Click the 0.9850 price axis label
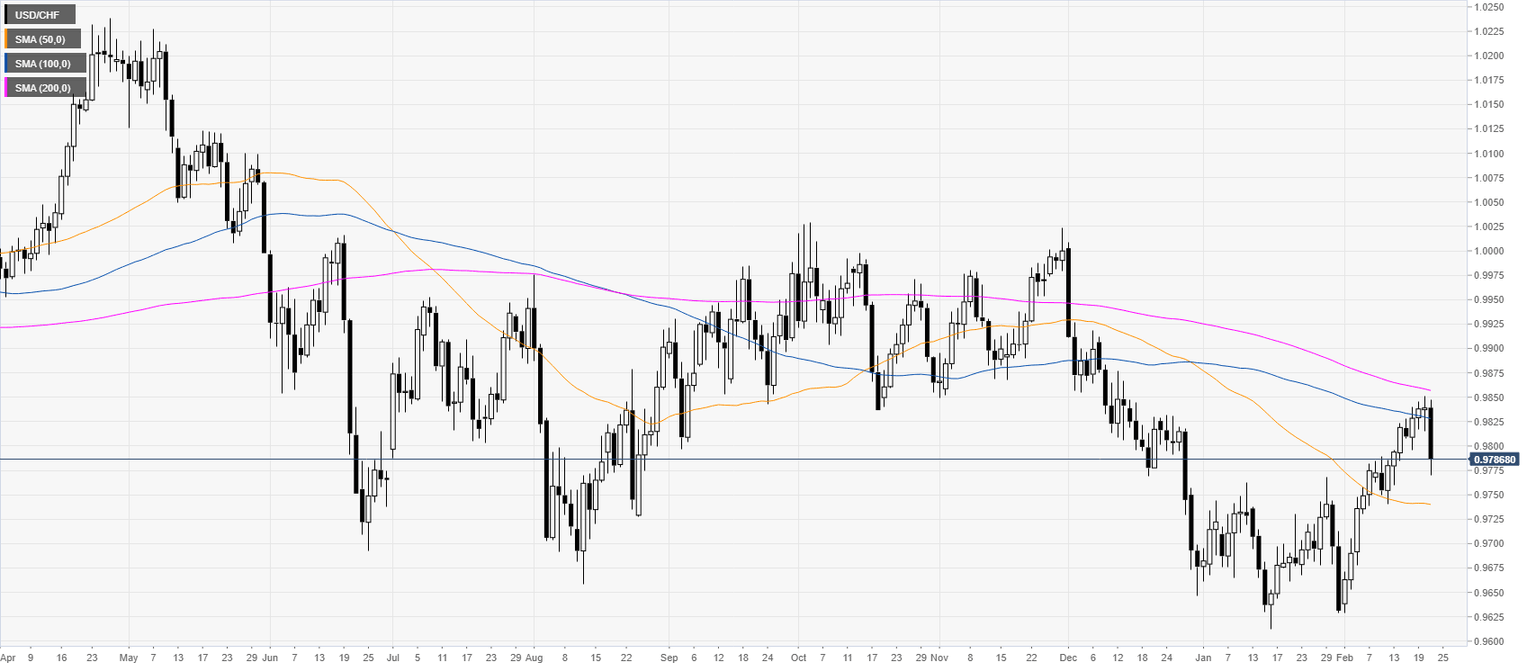 tap(1488, 398)
